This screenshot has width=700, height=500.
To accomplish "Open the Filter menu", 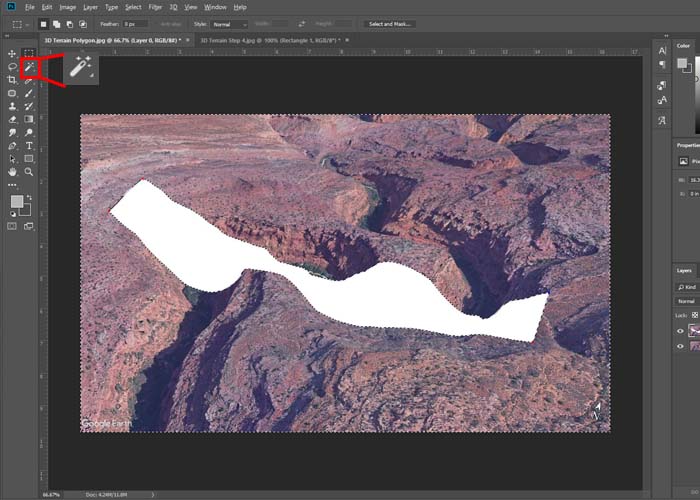I will tap(155, 7).
